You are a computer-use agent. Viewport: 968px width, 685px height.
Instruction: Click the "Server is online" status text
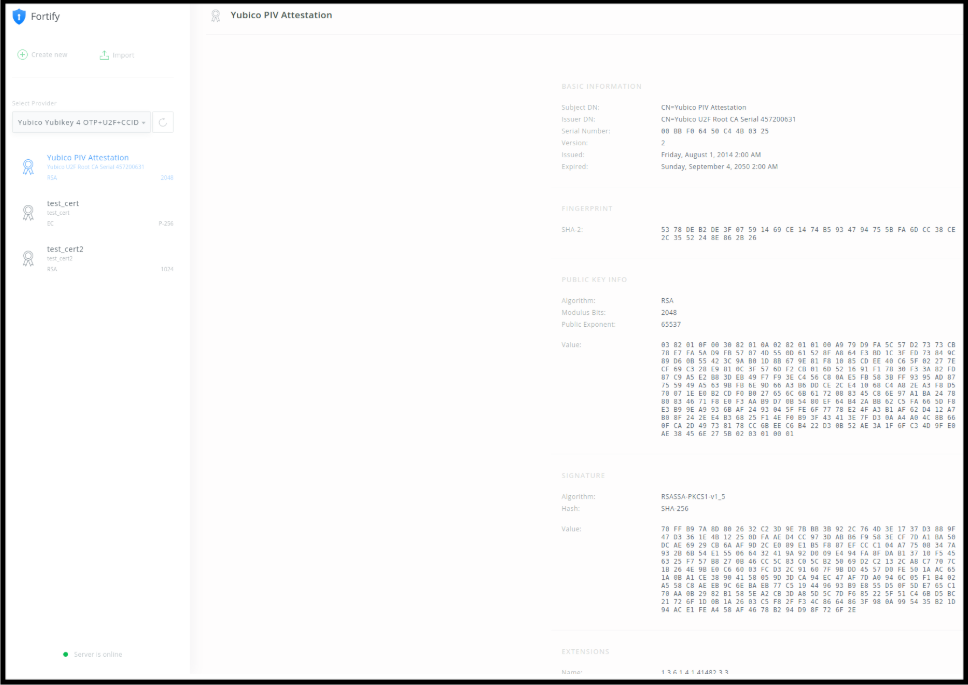pyautogui.click(x=98, y=654)
